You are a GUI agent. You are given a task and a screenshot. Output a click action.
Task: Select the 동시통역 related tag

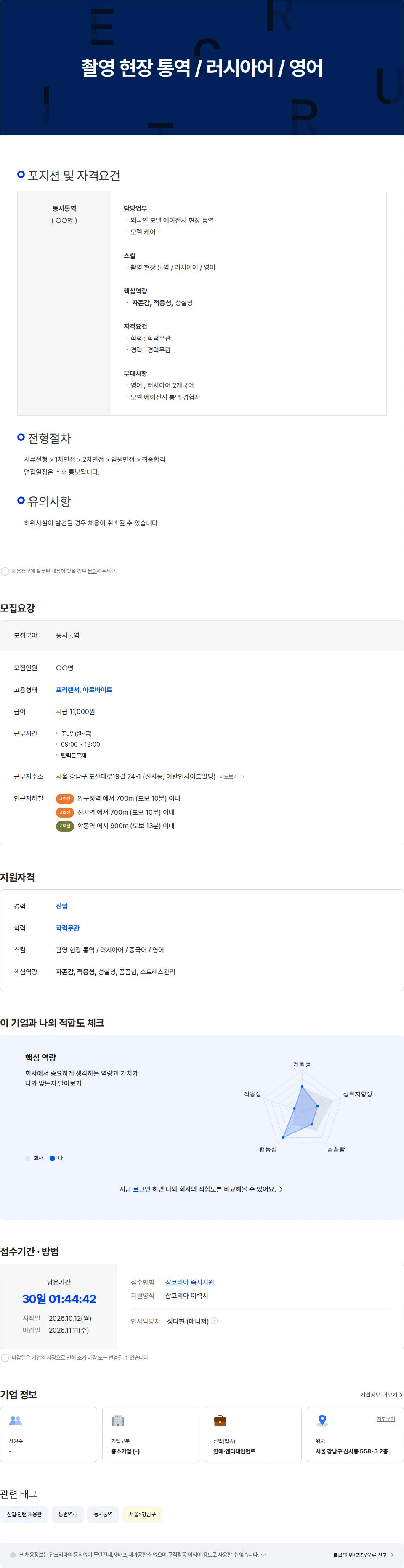103,1514
